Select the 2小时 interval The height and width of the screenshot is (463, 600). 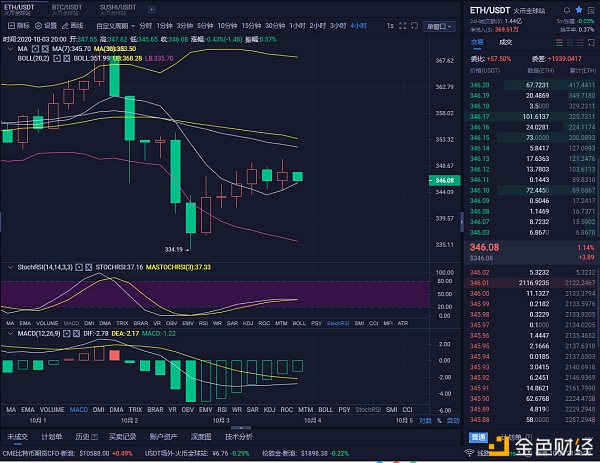(x=318, y=26)
